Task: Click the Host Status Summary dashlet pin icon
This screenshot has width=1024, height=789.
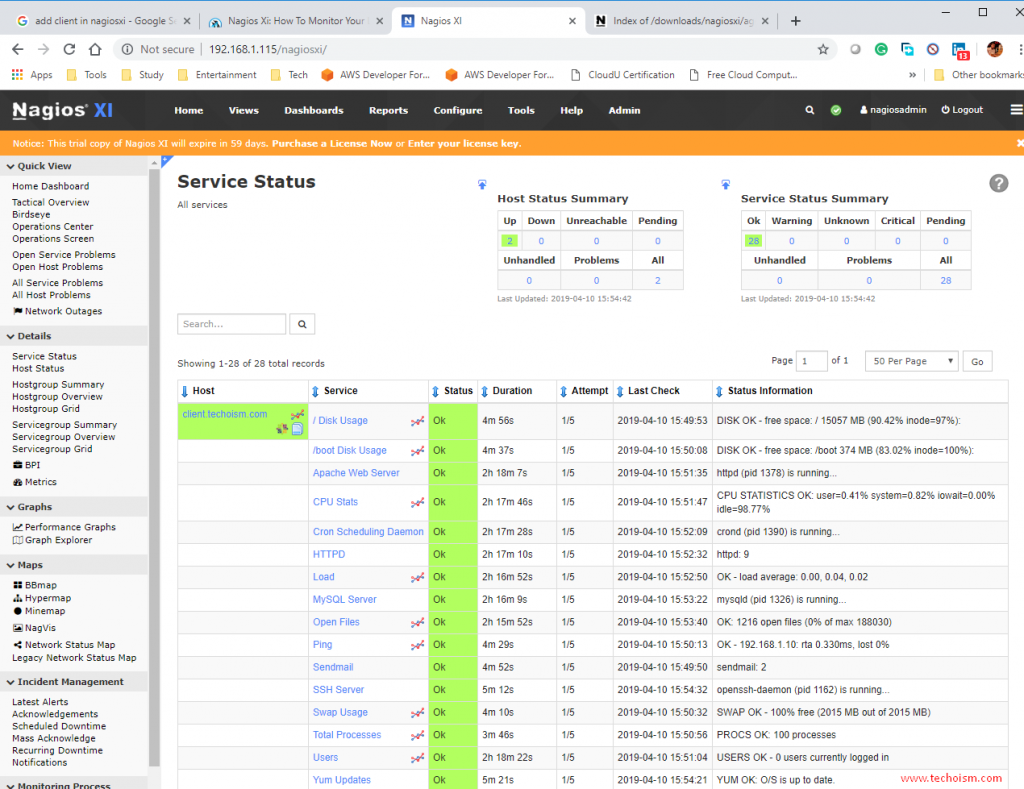Action: [x=482, y=185]
